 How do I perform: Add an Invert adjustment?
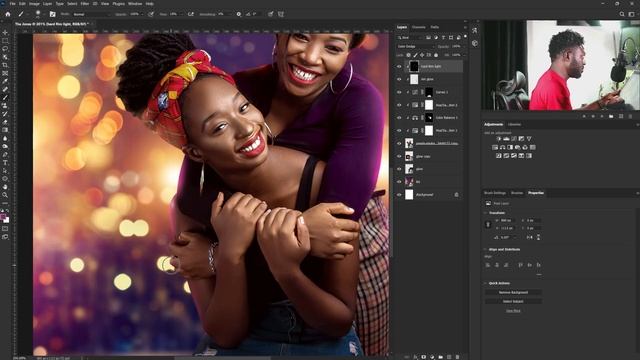pos(499,156)
